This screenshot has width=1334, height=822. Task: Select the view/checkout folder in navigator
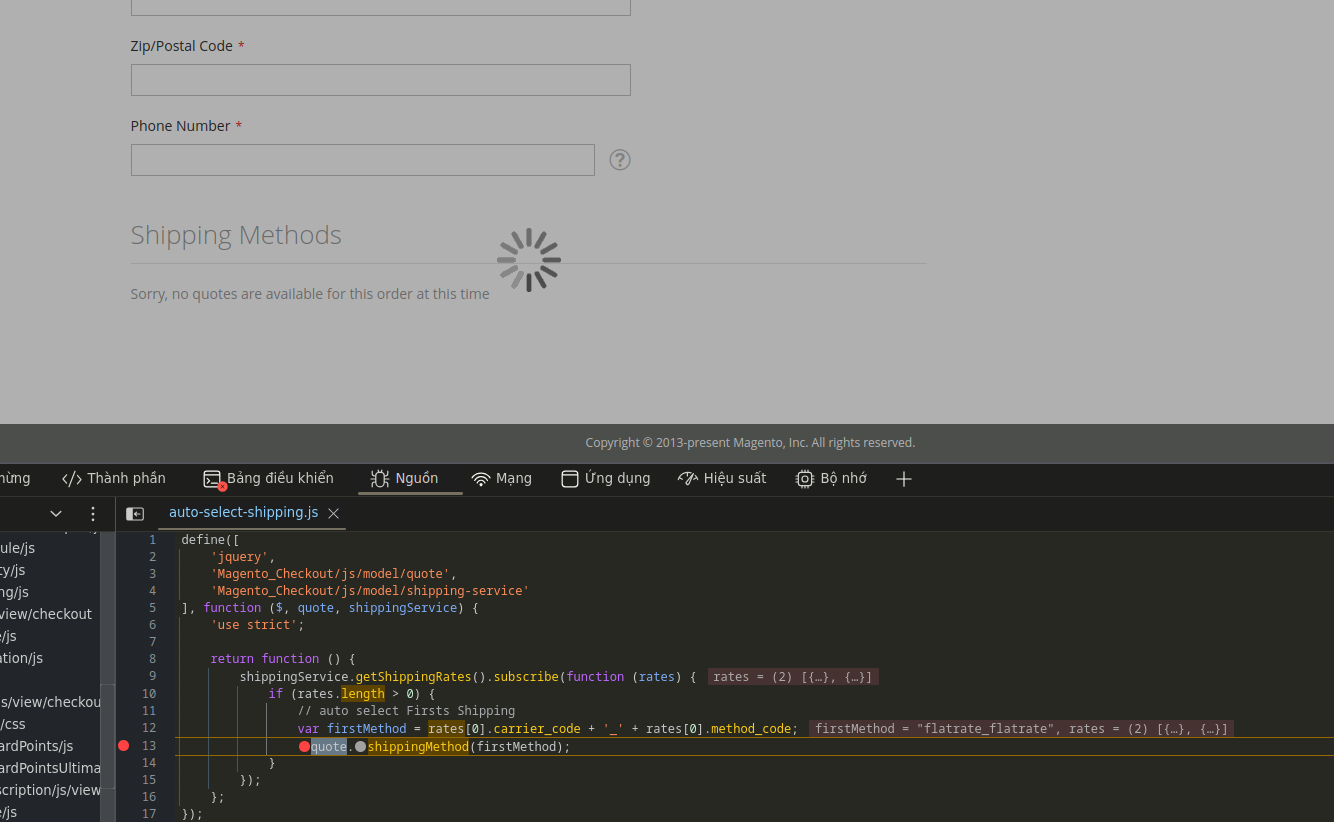point(46,614)
